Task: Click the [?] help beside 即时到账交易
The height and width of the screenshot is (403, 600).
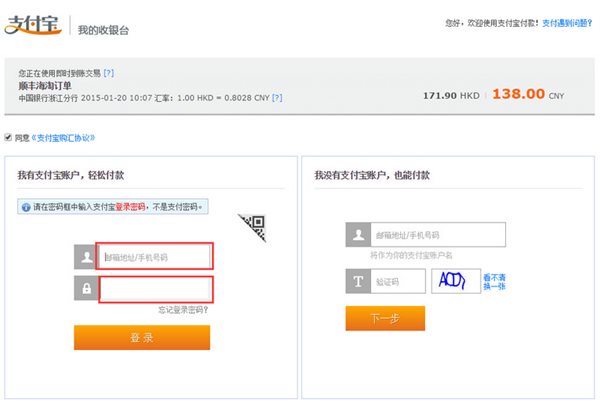Action: coord(108,73)
